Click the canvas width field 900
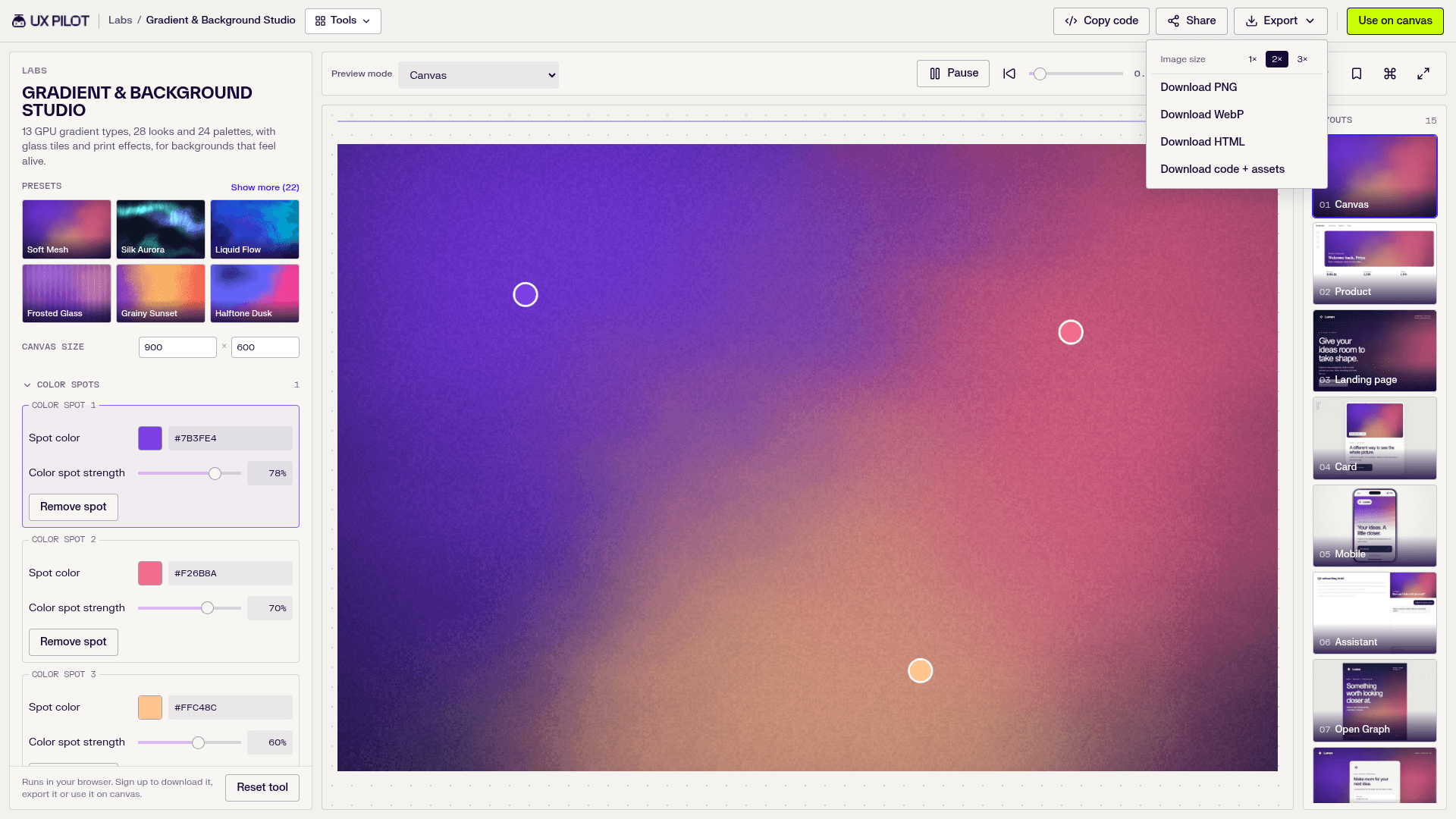 point(177,347)
